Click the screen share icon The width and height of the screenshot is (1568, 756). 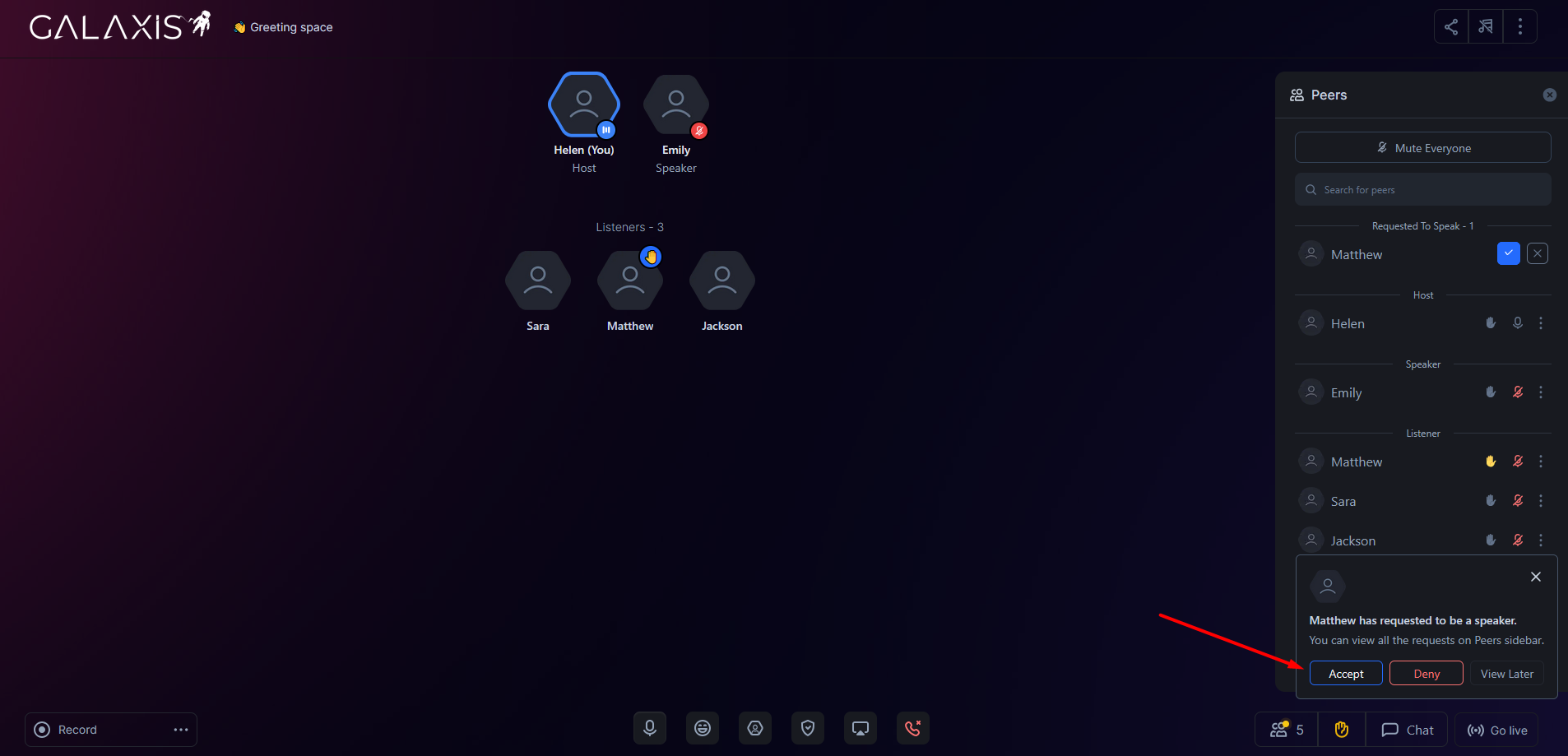click(861, 728)
